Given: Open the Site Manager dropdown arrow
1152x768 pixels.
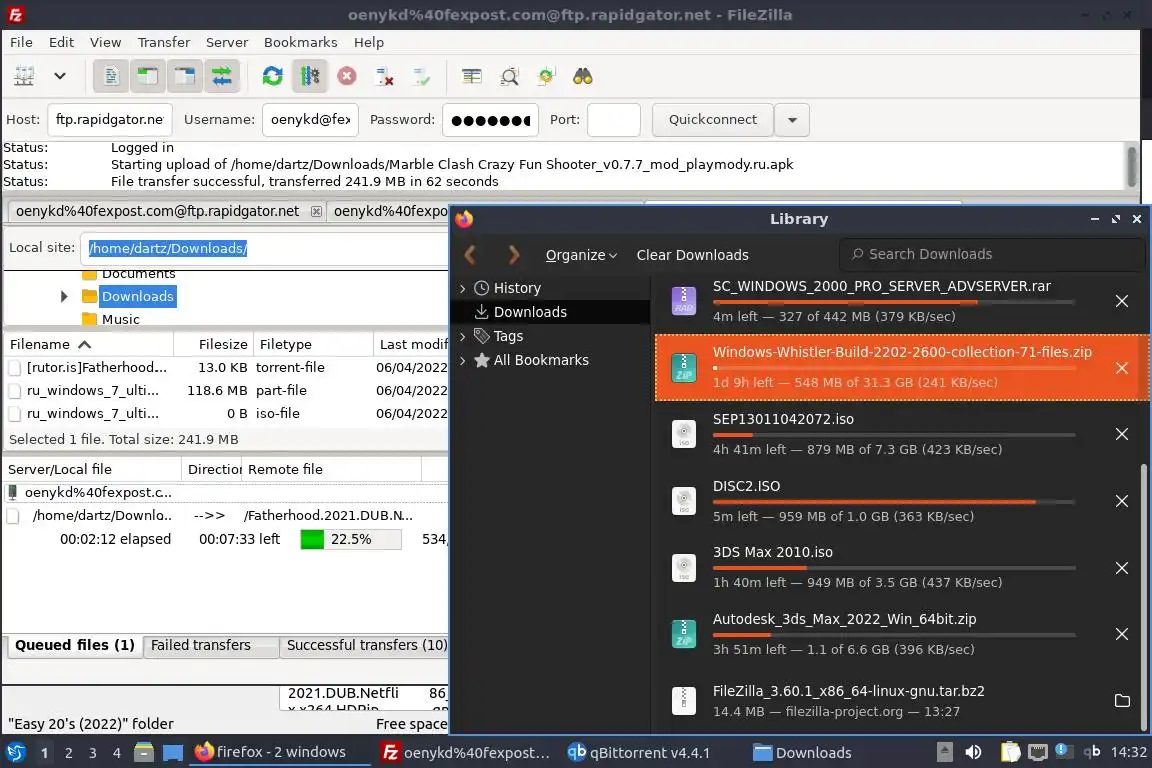Looking at the screenshot, I should 60,76.
